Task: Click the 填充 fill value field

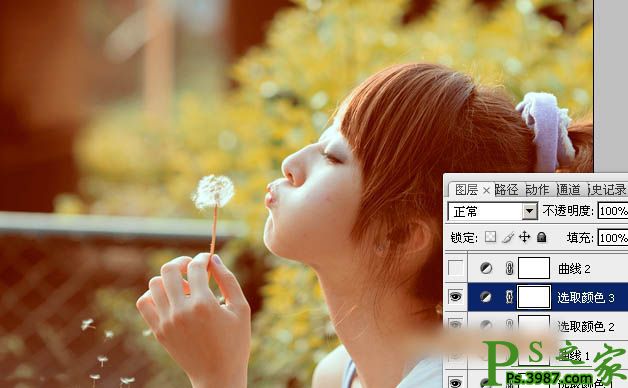Action: (612, 238)
